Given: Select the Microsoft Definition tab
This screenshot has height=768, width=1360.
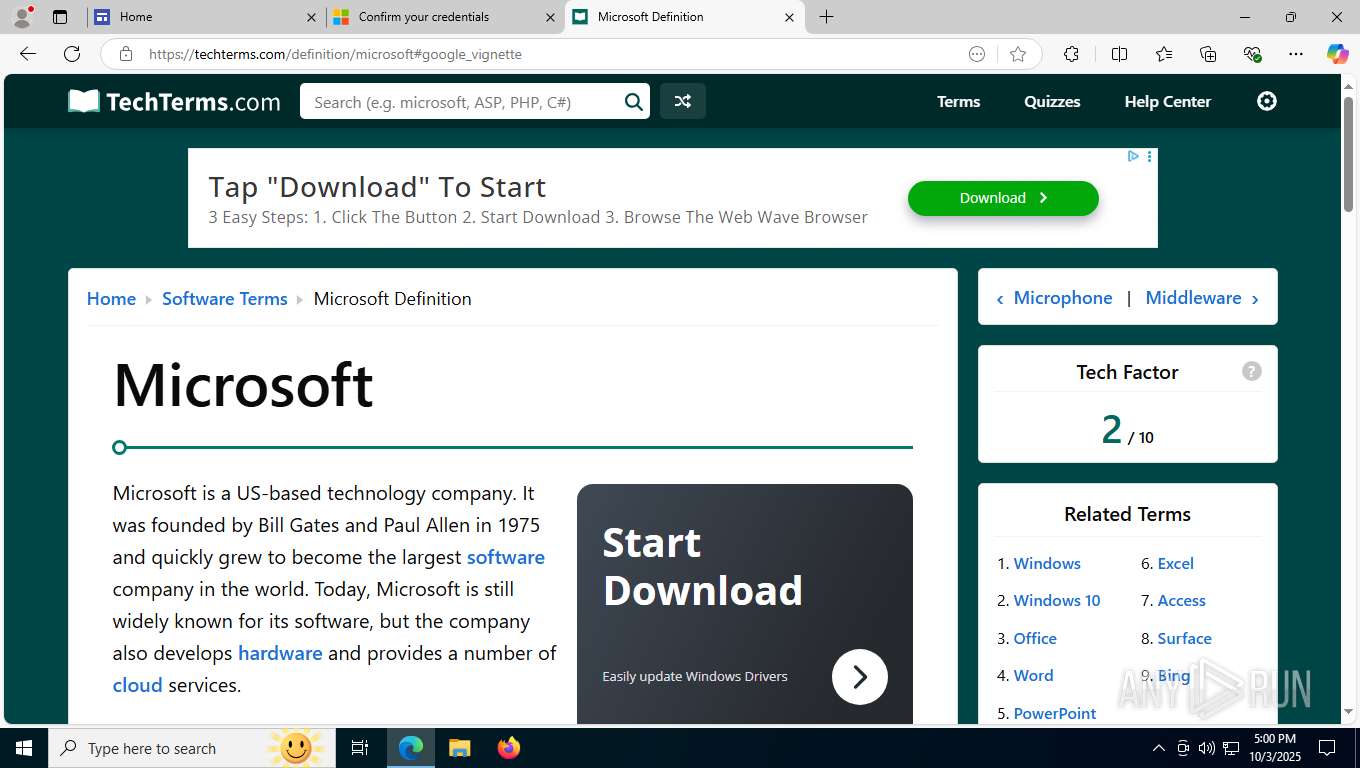Looking at the screenshot, I should [684, 17].
